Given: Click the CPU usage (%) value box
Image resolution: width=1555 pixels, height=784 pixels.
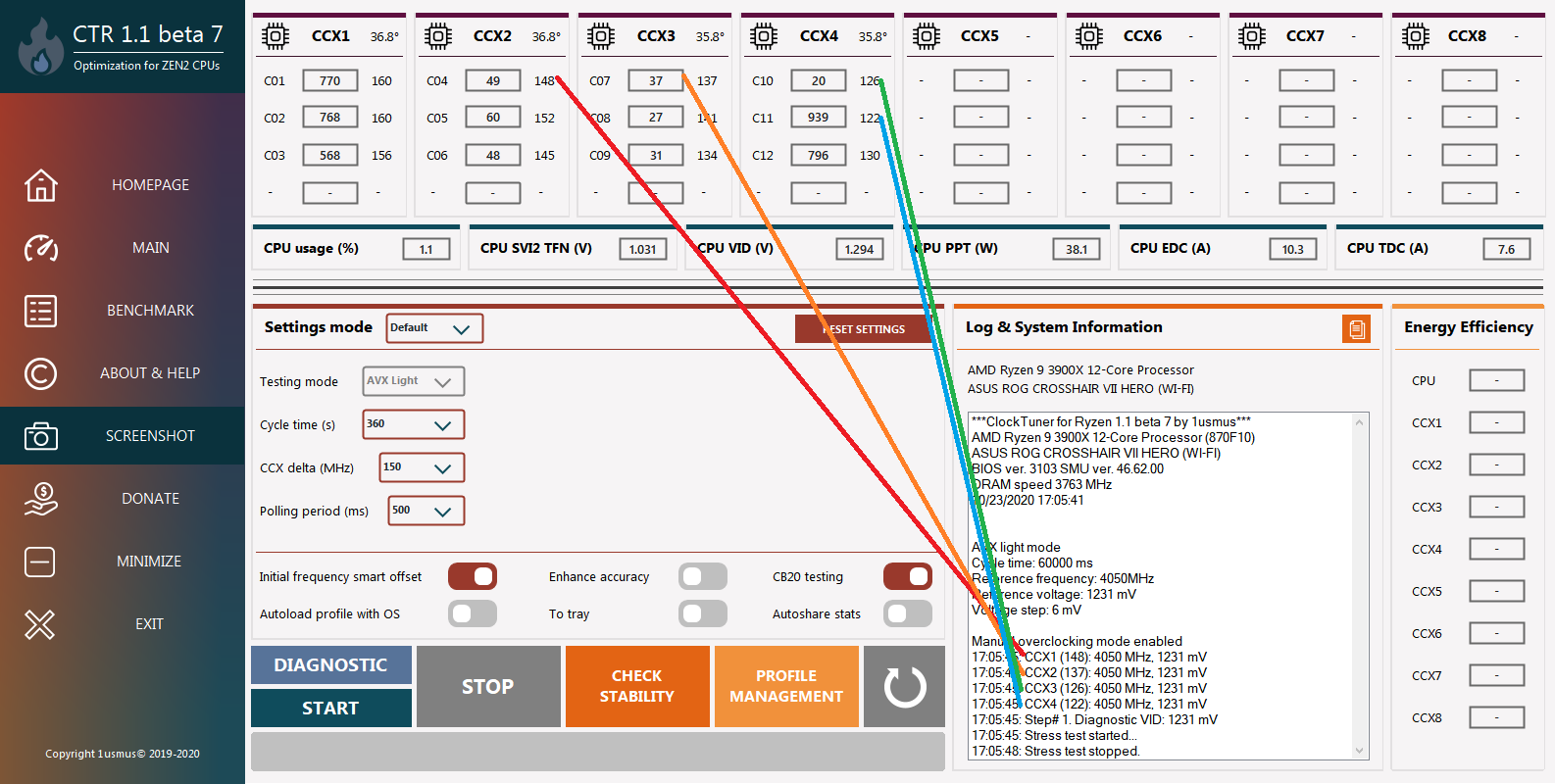Looking at the screenshot, I should [x=426, y=249].
